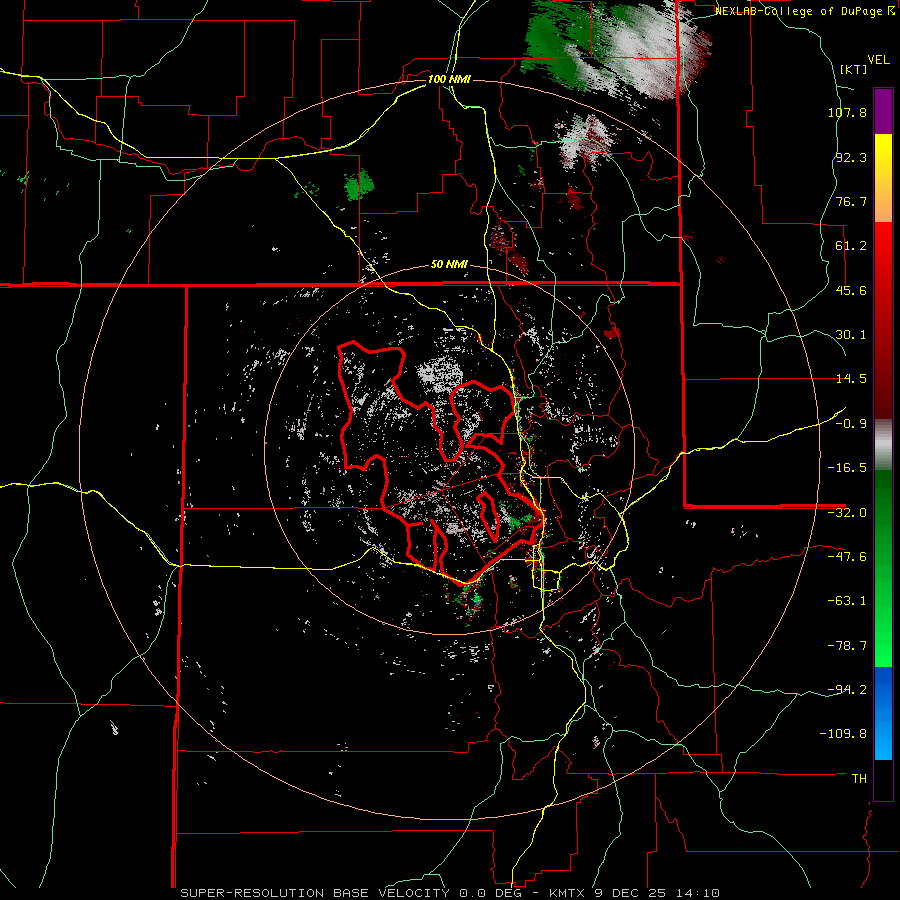Select the -16.5 scale value

(847, 468)
